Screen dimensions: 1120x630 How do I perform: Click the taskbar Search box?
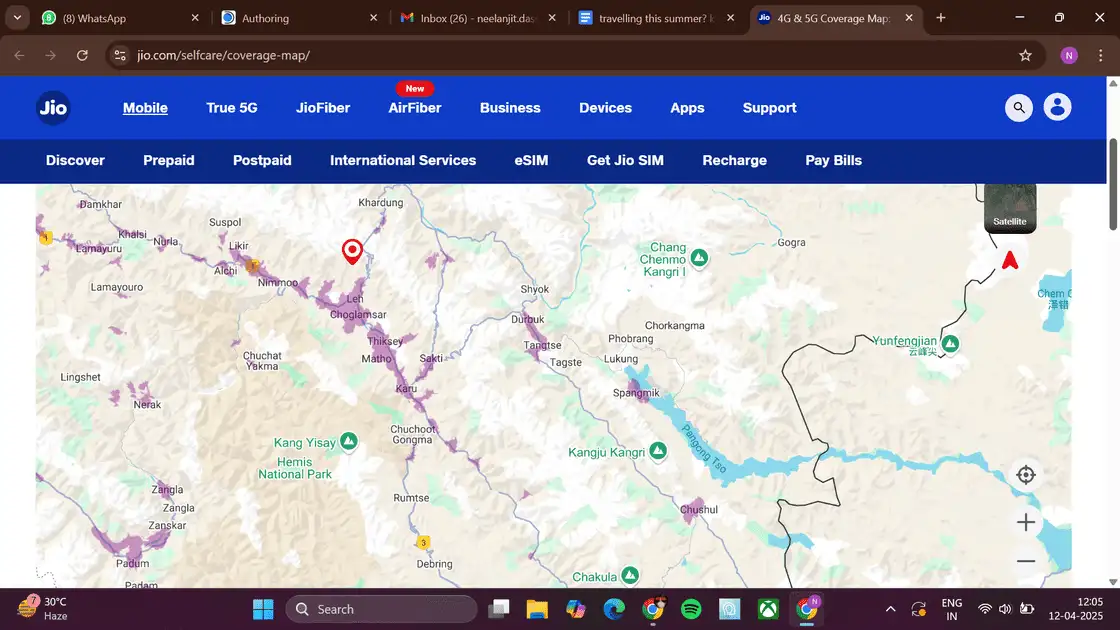(x=382, y=608)
